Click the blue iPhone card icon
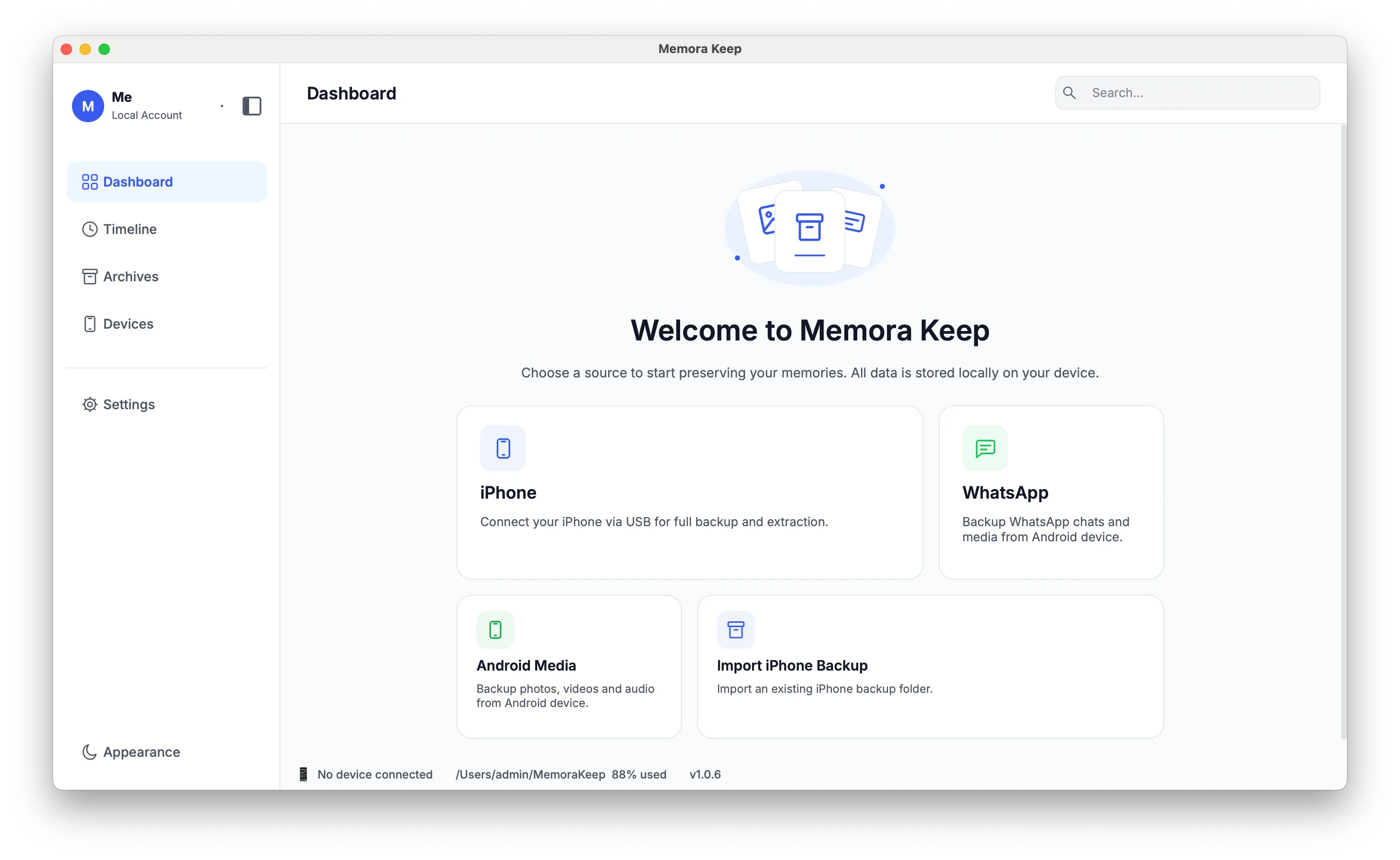1400x860 pixels. [503, 448]
